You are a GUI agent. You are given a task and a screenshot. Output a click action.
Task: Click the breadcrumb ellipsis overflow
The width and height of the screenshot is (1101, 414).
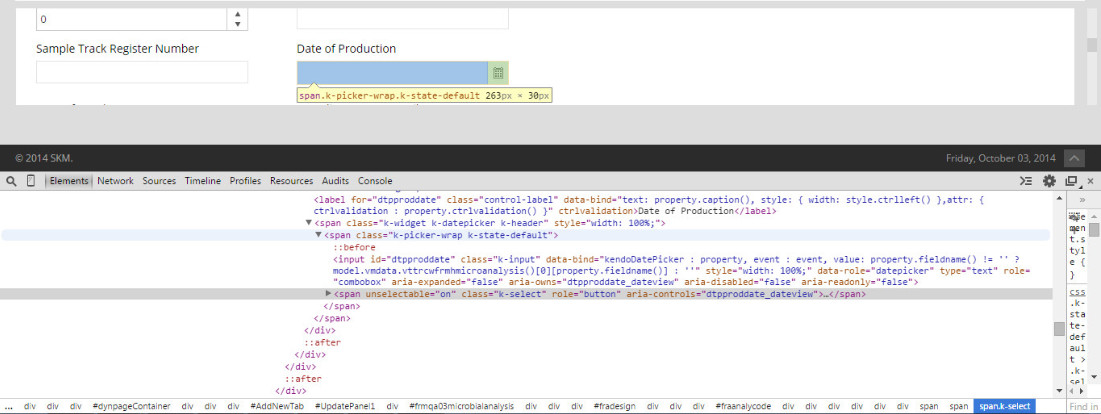(8, 406)
